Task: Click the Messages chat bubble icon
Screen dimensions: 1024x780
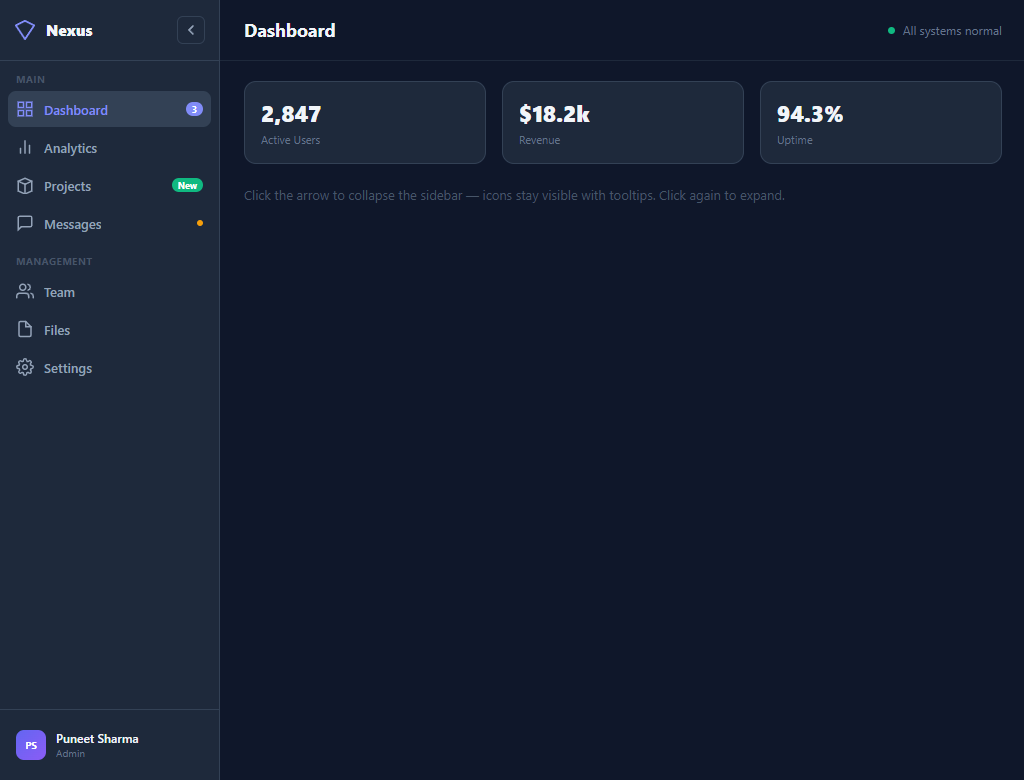Action: click(25, 223)
